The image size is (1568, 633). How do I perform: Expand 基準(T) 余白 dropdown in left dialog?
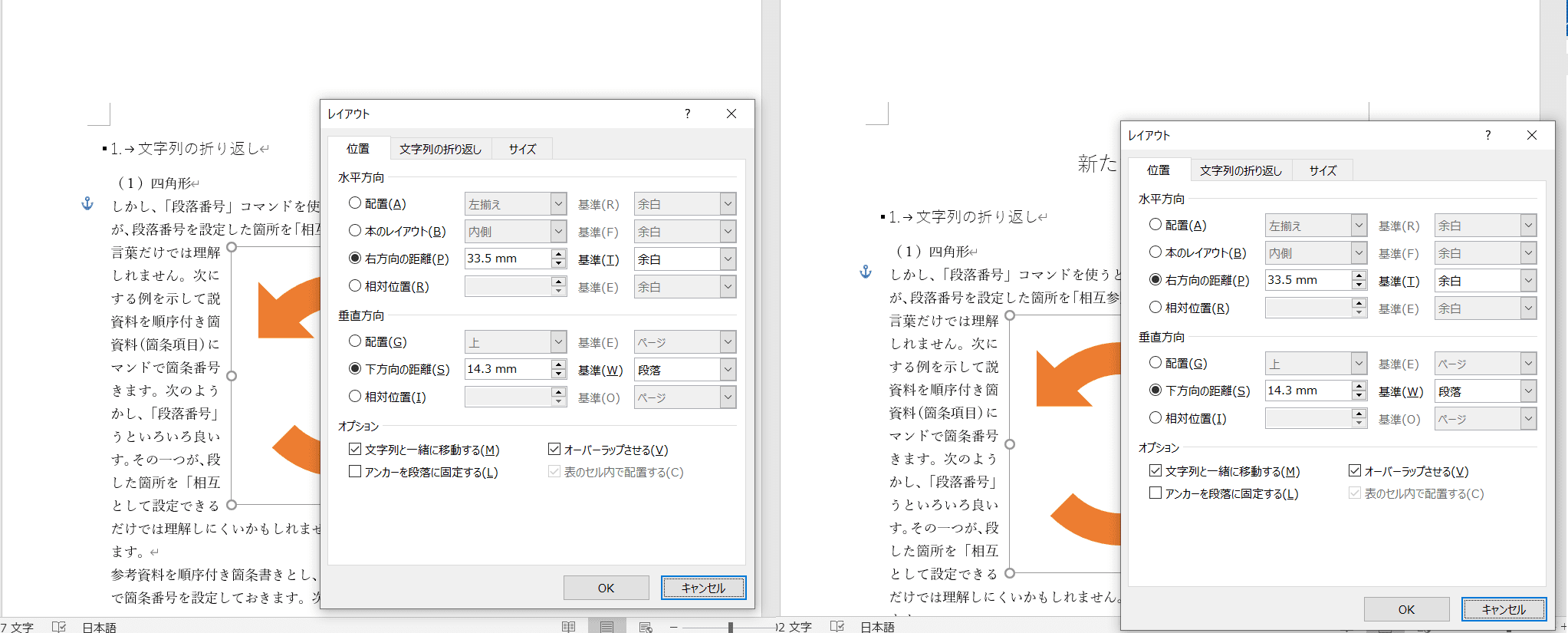pyautogui.click(x=727, y=259)
